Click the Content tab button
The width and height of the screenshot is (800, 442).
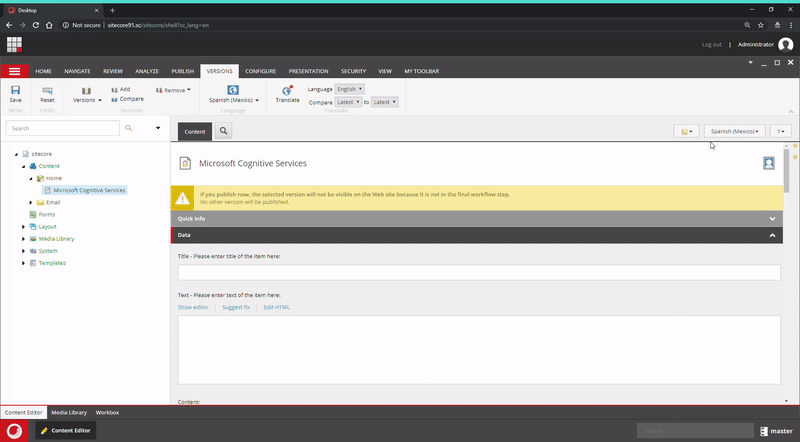(x=194, y=131)
